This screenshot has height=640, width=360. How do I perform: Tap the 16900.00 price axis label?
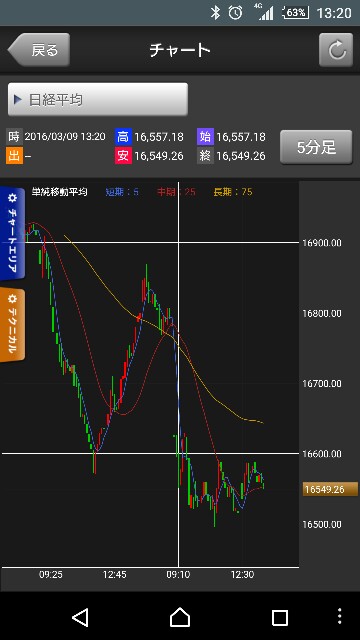point(322,243)
